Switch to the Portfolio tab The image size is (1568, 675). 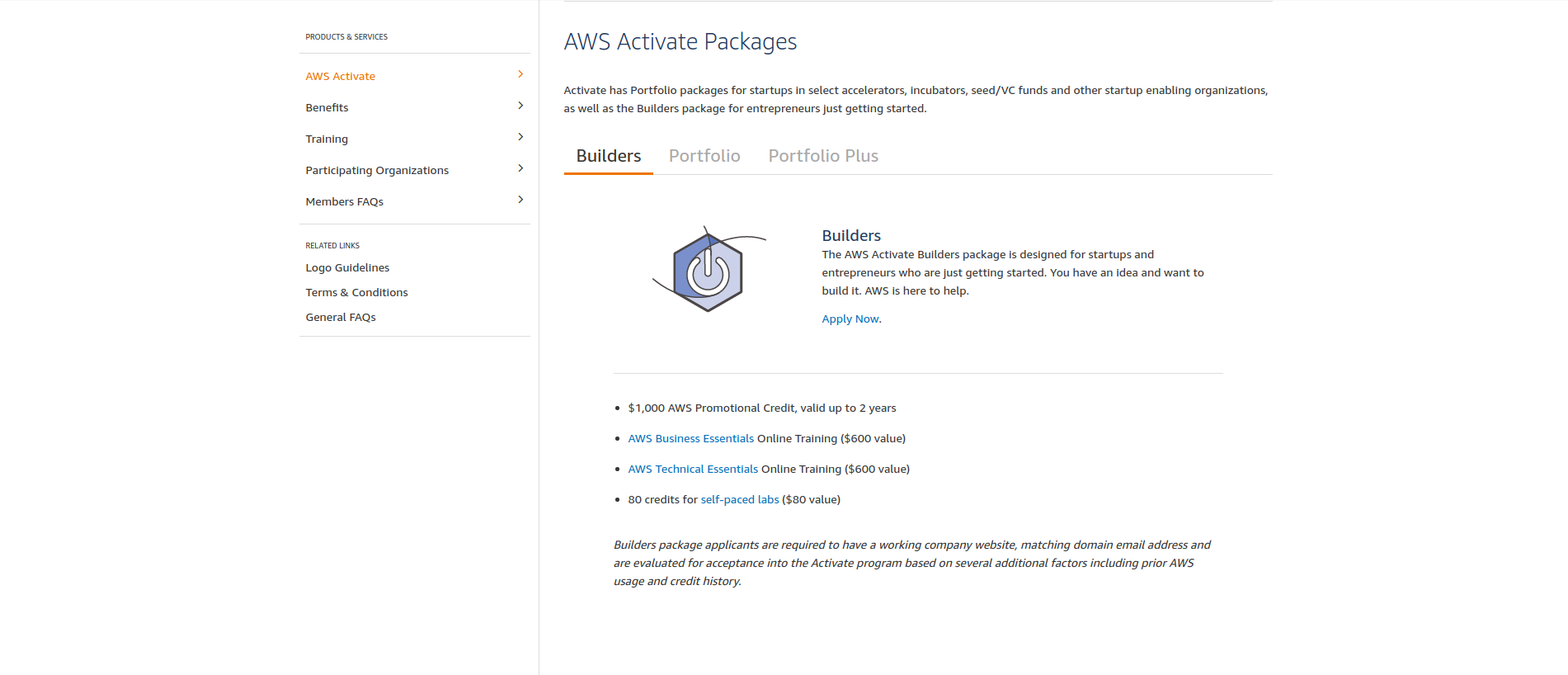[x=704, y=156]
